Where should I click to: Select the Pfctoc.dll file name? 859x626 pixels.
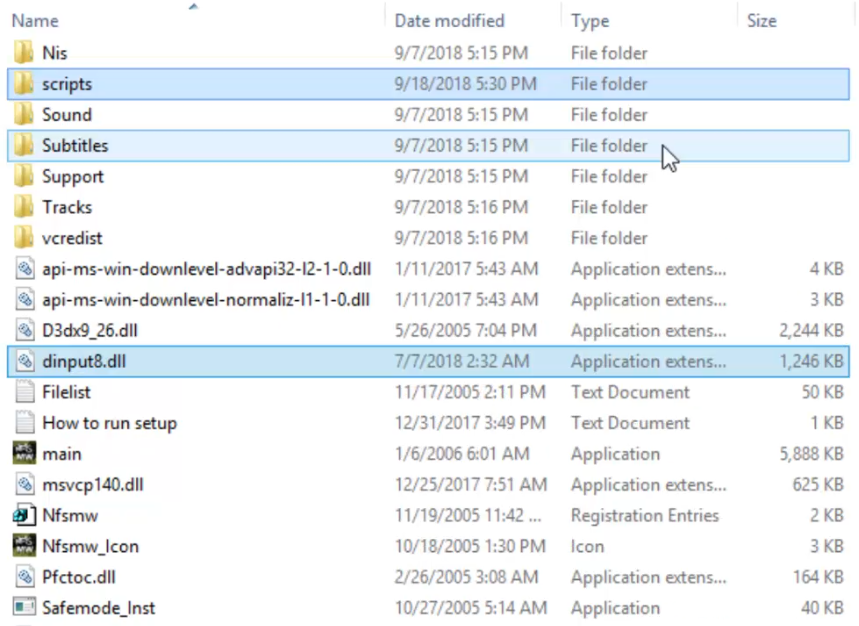(x=79, y=577)
